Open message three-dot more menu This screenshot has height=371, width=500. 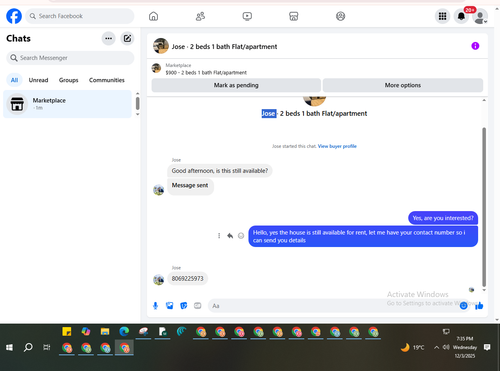(219, 236)
